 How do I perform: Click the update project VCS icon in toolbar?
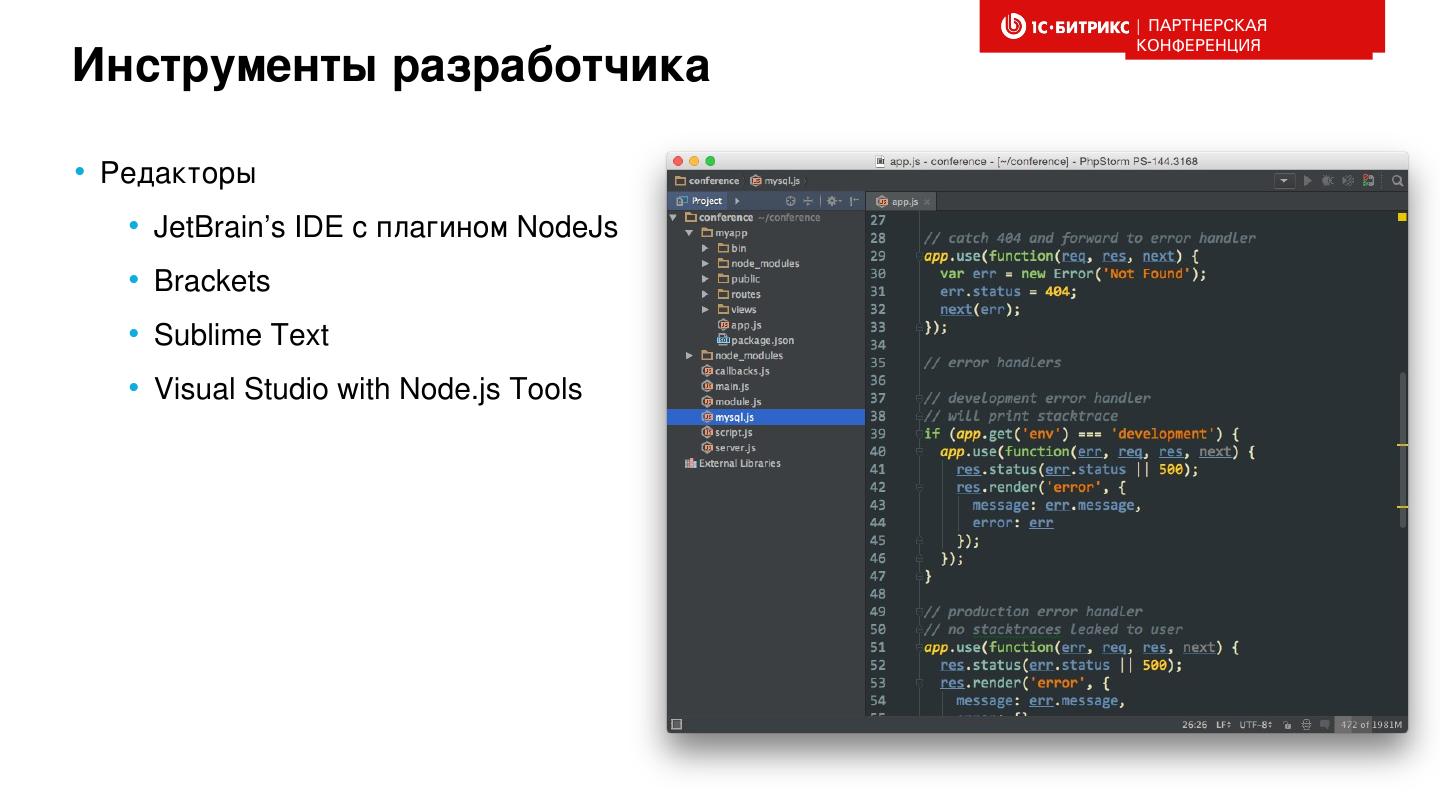pyautogui.click(x=1368, y=181)
